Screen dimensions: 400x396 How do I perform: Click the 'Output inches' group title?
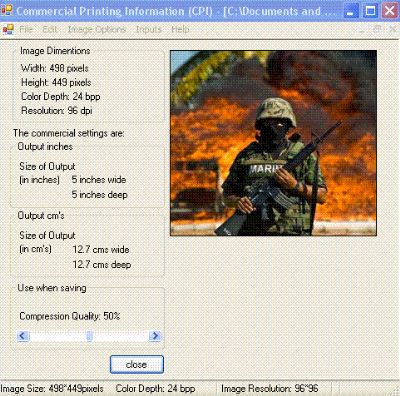point(45,147)
